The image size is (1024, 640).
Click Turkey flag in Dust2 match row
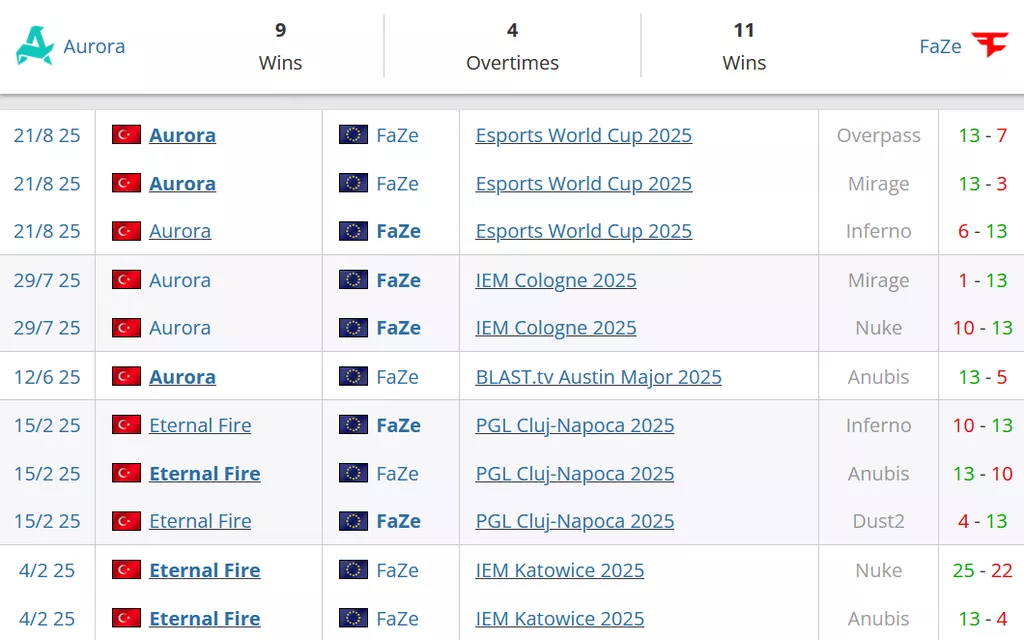click(x=126, y=521)
